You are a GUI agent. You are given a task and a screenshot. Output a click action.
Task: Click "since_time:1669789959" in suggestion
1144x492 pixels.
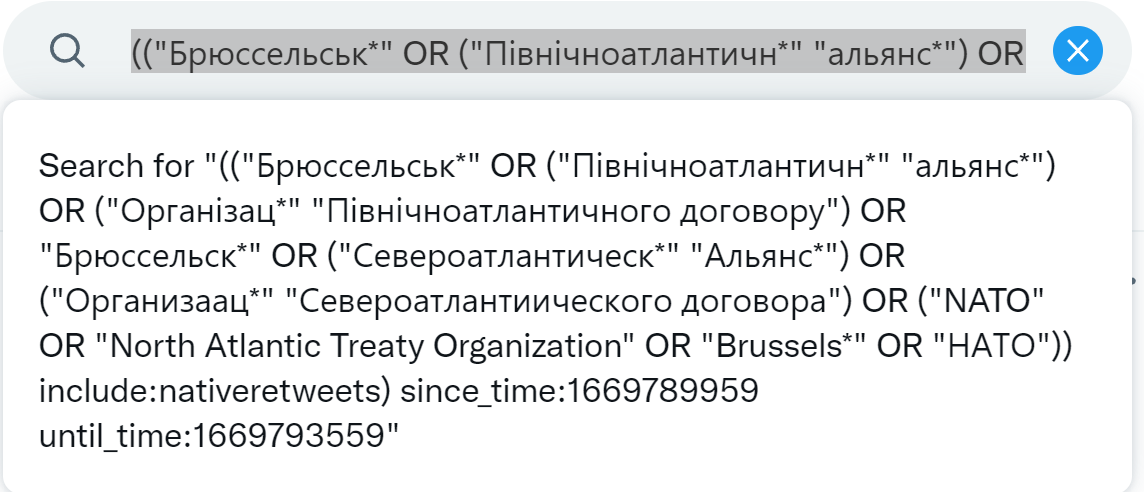[x=580, y=392]
